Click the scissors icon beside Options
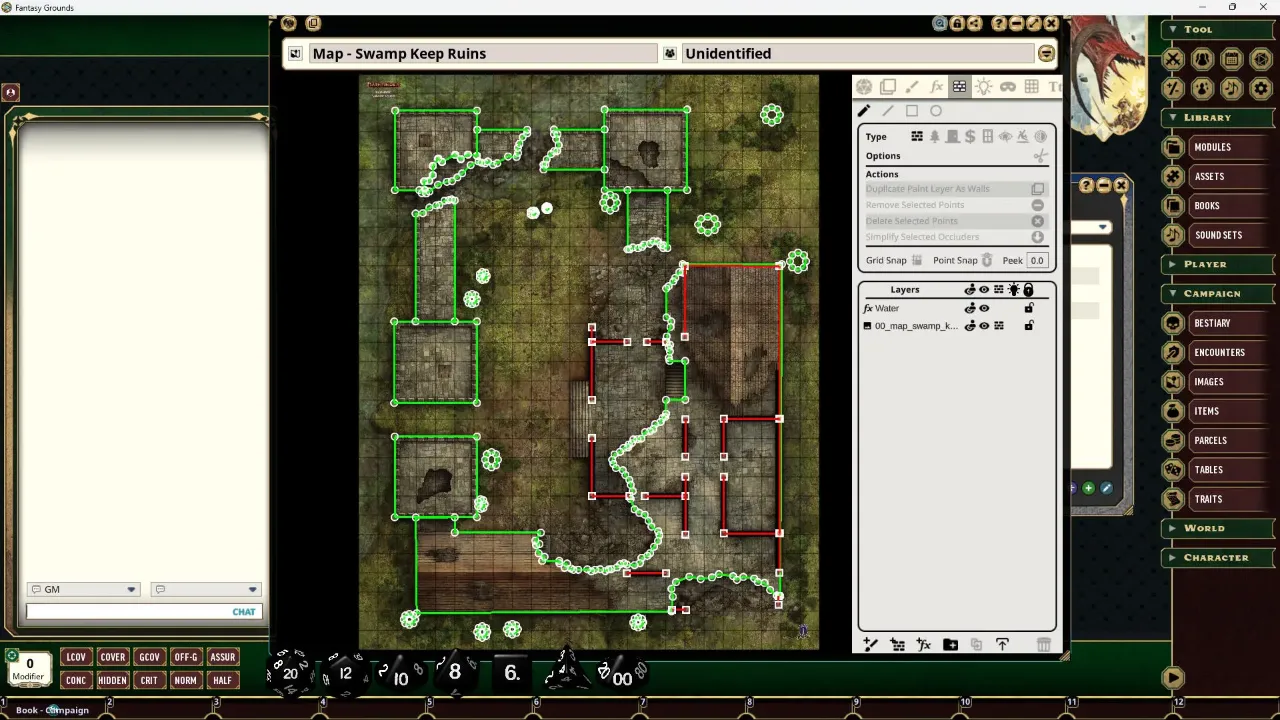Viewport: 1280px width, 720px height. [1040, 156]
